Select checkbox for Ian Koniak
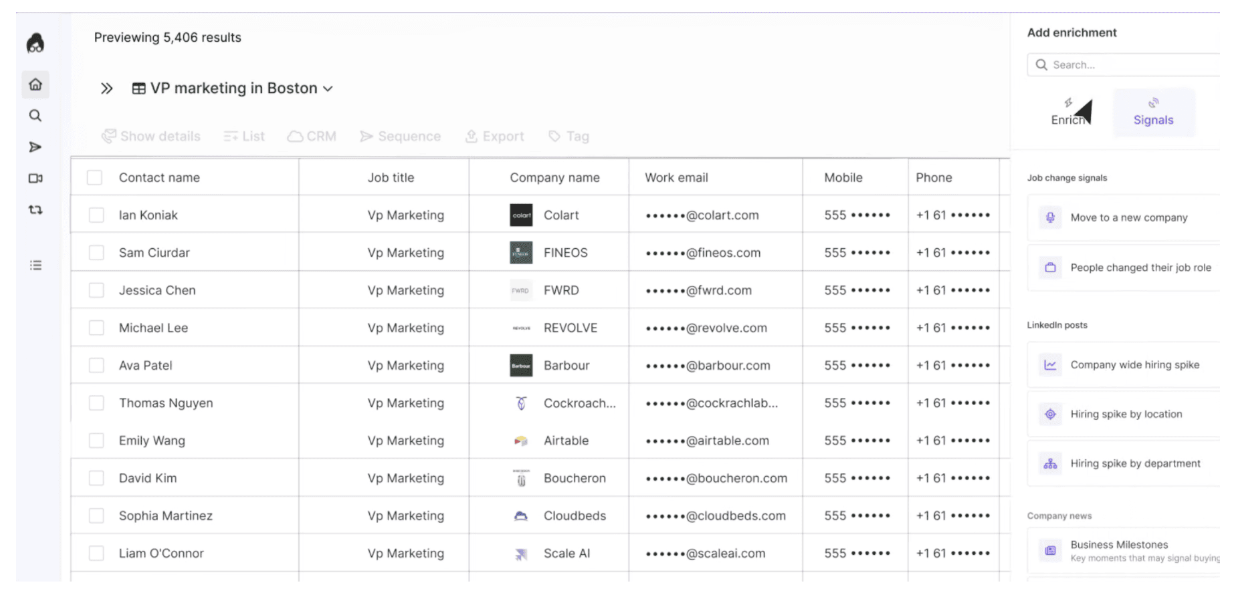 point(95,215)
